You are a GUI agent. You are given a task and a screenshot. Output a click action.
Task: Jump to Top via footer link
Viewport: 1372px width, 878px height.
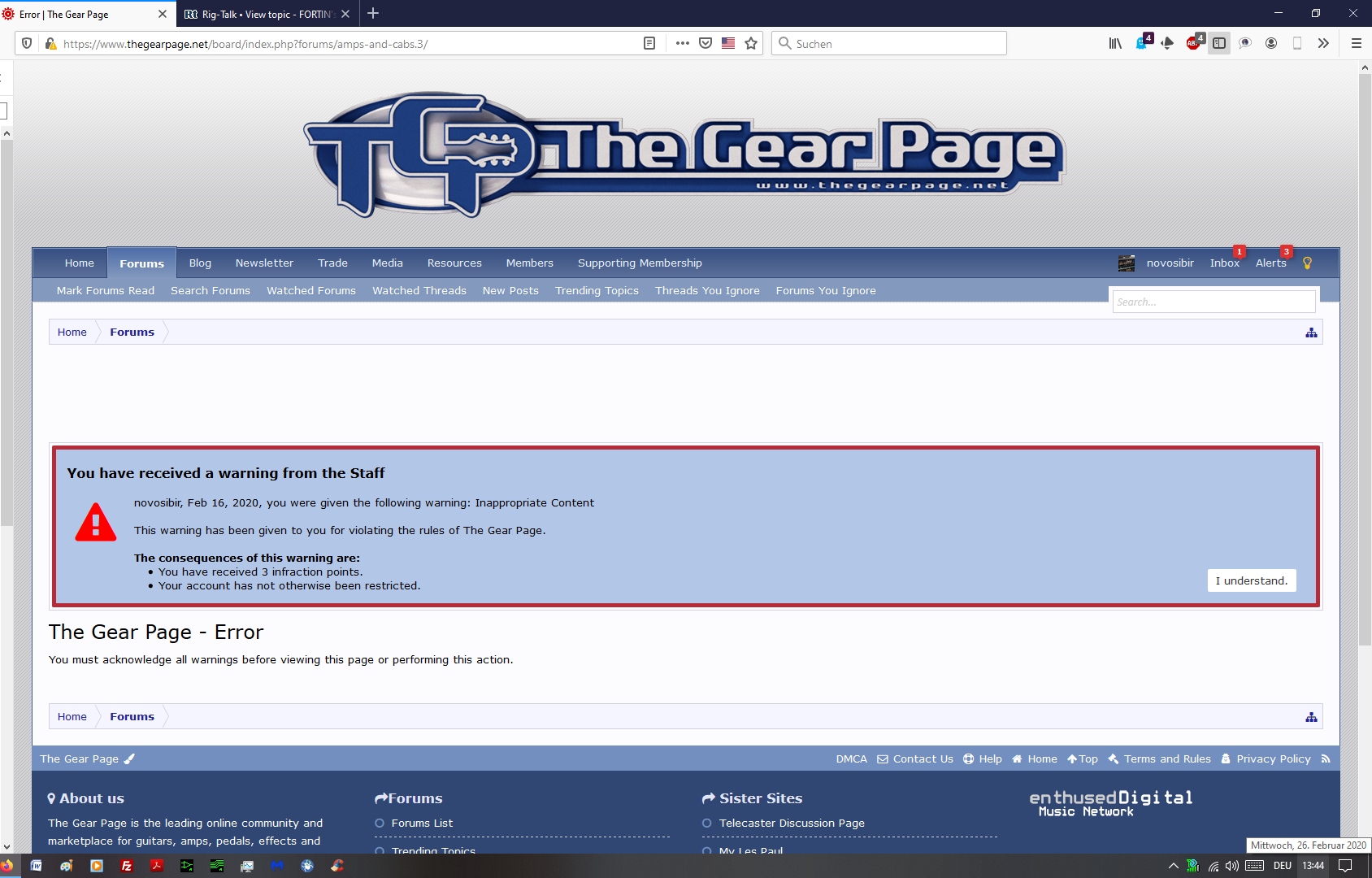(1083, 758)
